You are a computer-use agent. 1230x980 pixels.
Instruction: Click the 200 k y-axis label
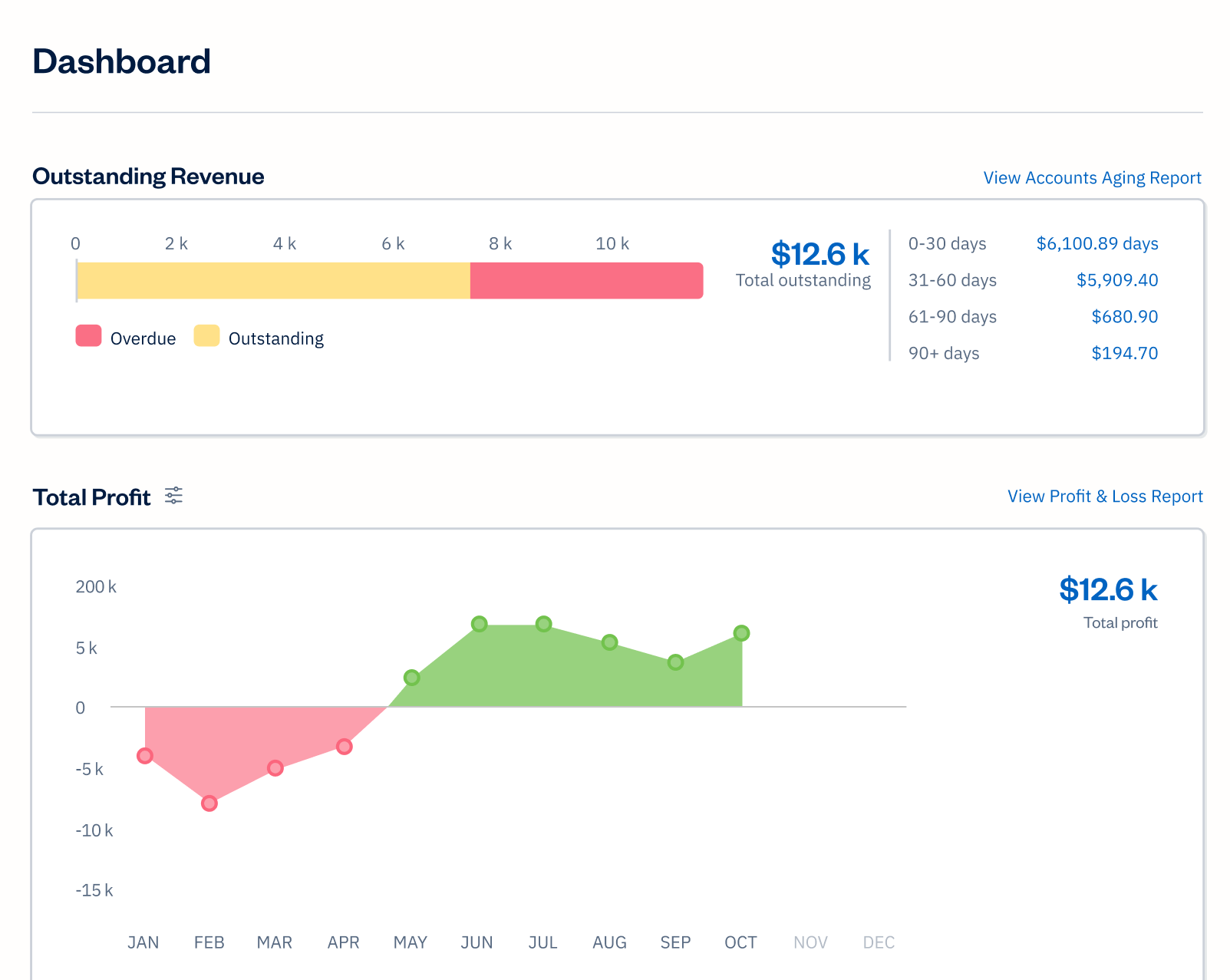96,587
